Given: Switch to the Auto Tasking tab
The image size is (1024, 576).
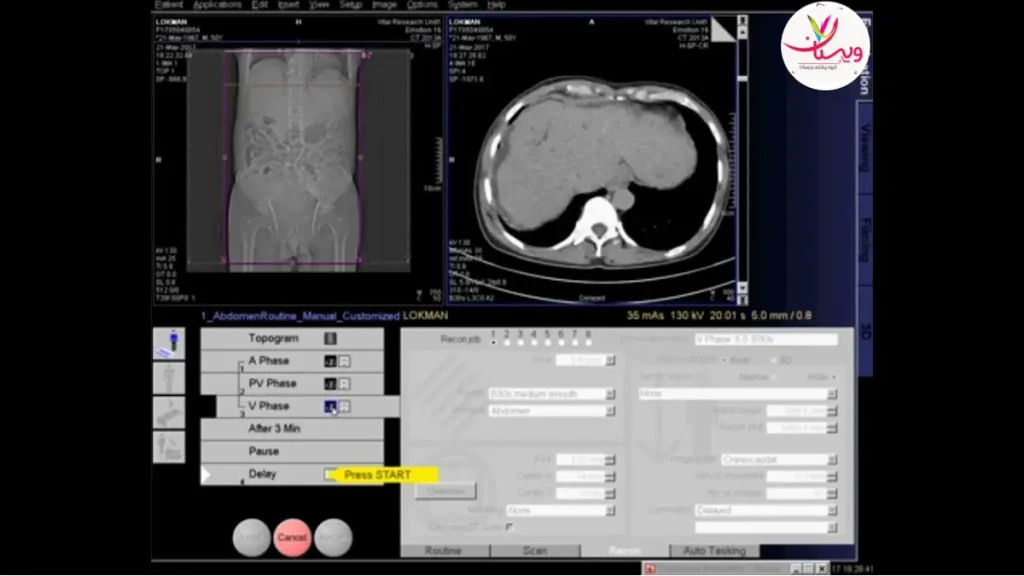Looking at the screenshot, I should 714,551.
